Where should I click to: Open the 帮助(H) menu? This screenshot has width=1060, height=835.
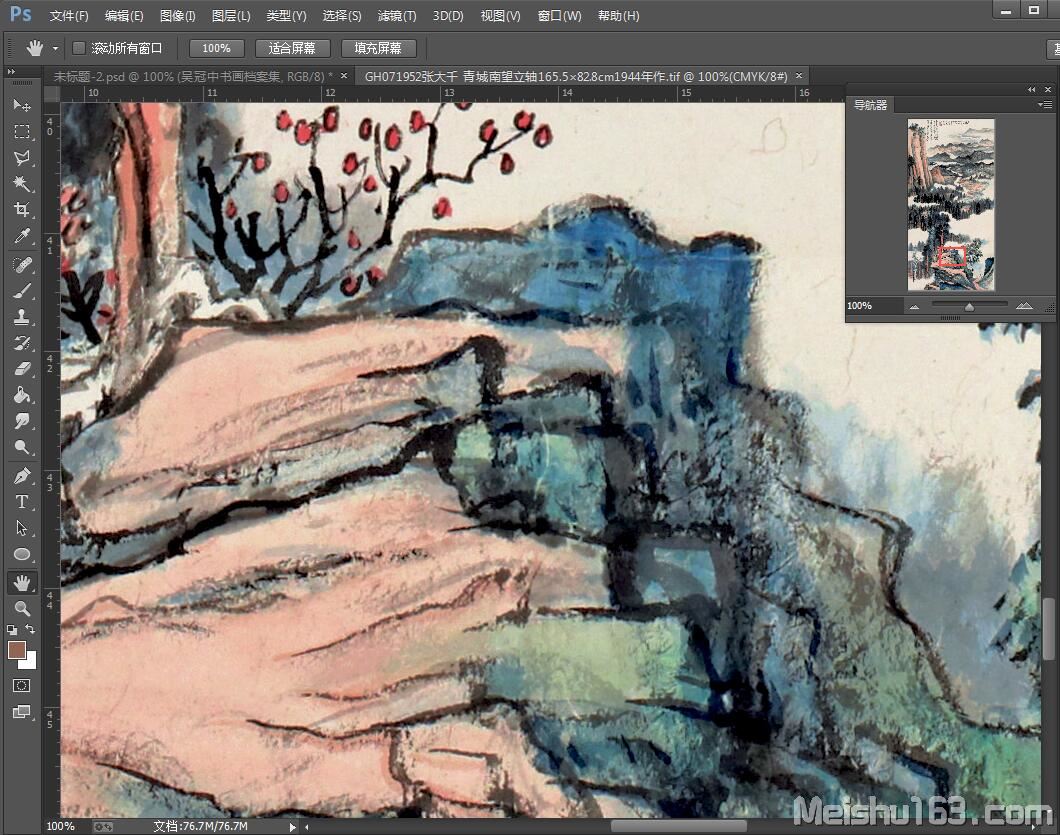coord(619,16)
